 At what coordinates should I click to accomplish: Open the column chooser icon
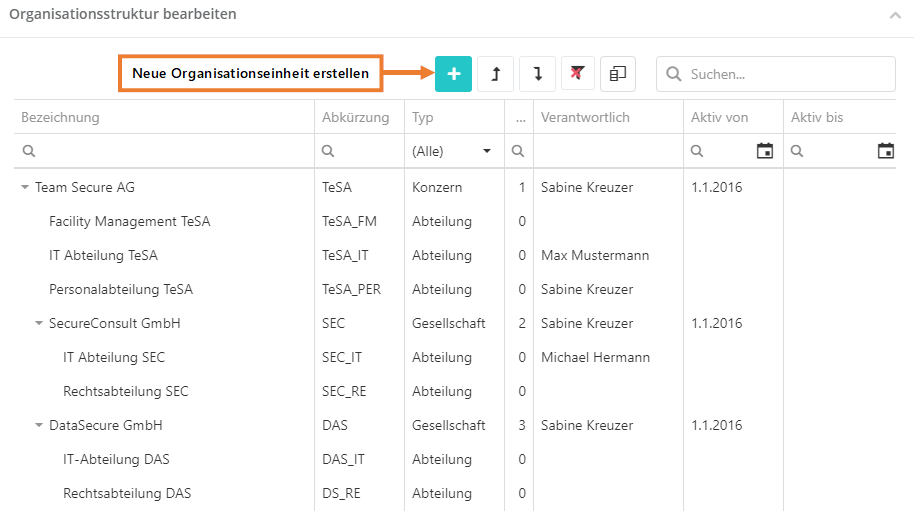[619, 74]
